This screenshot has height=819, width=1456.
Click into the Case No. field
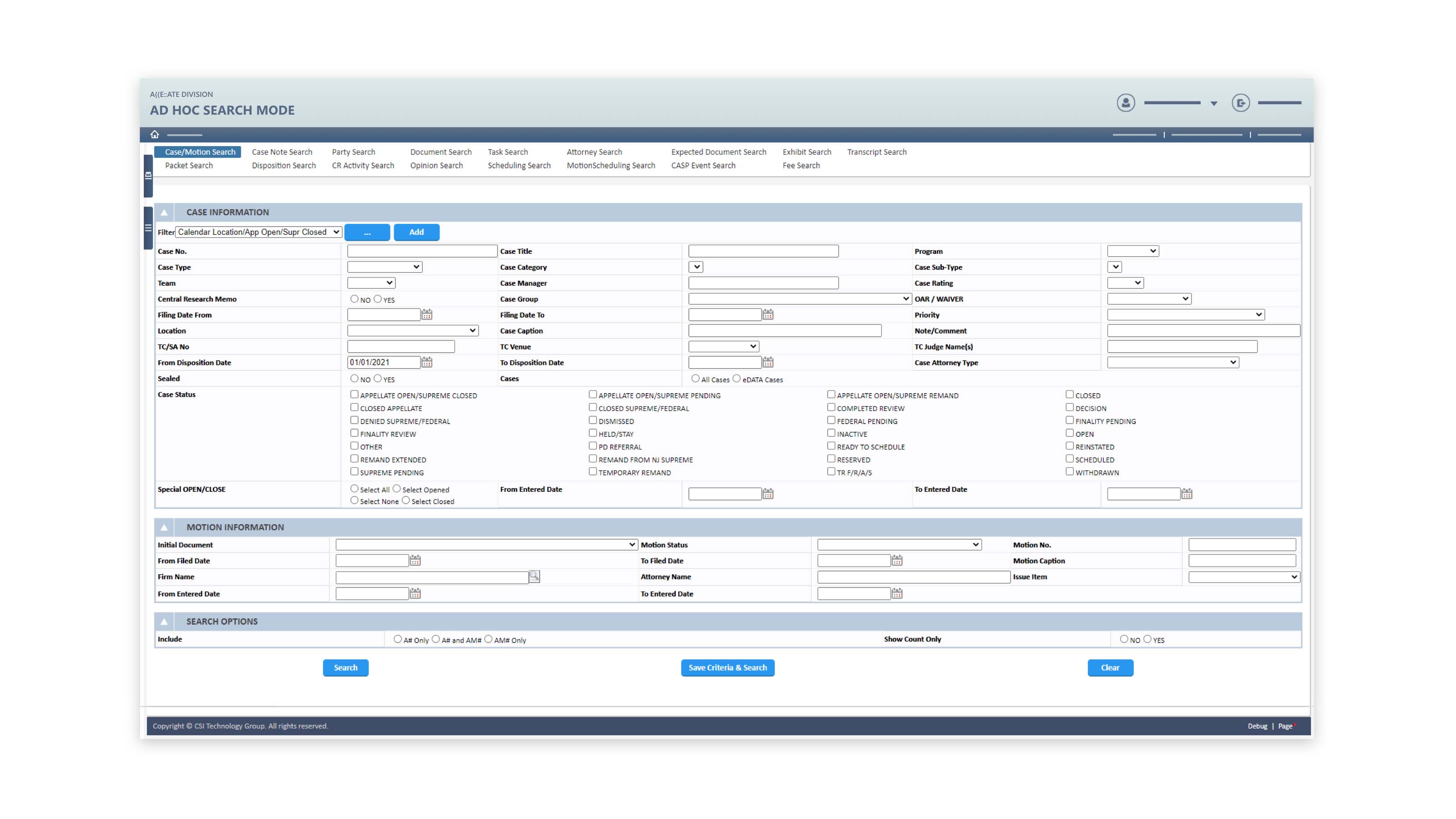pos(422,252)
